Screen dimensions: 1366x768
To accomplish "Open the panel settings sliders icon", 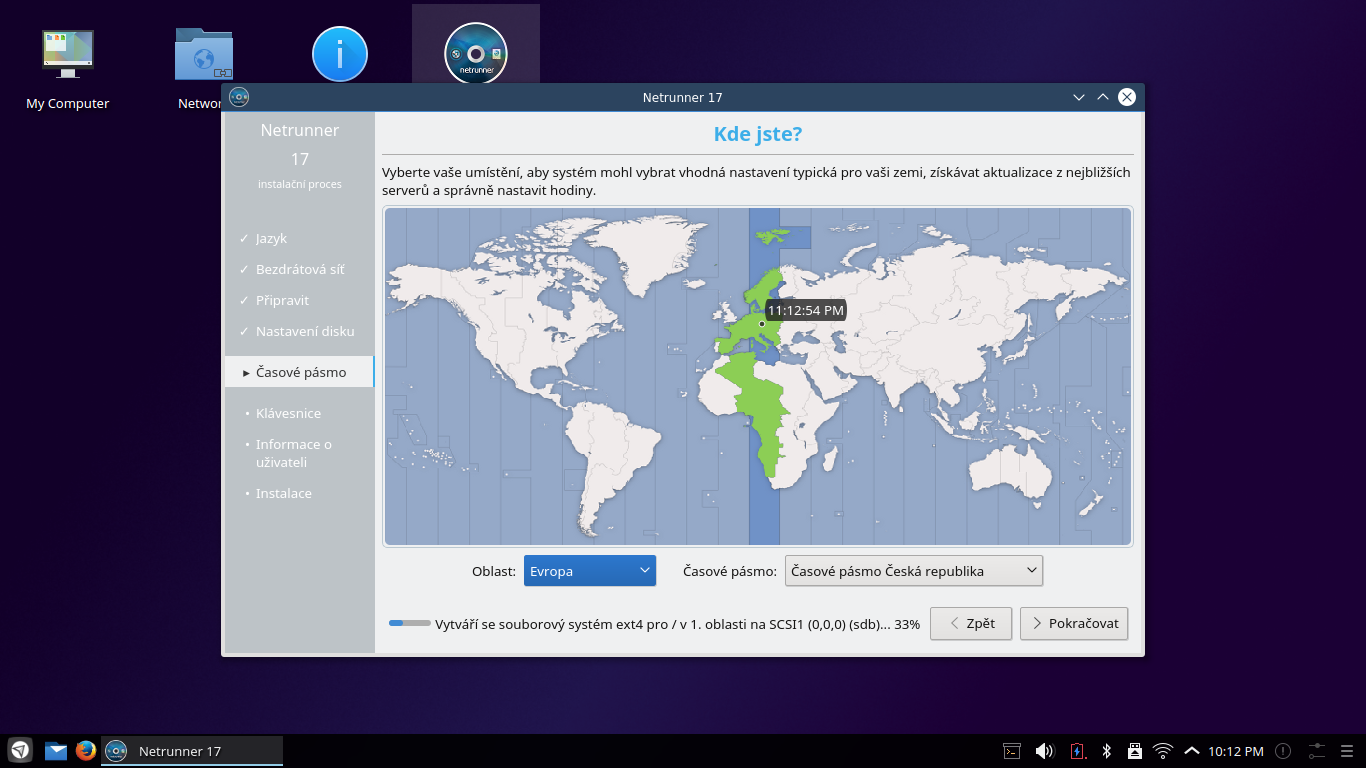I will [1316, 751].
